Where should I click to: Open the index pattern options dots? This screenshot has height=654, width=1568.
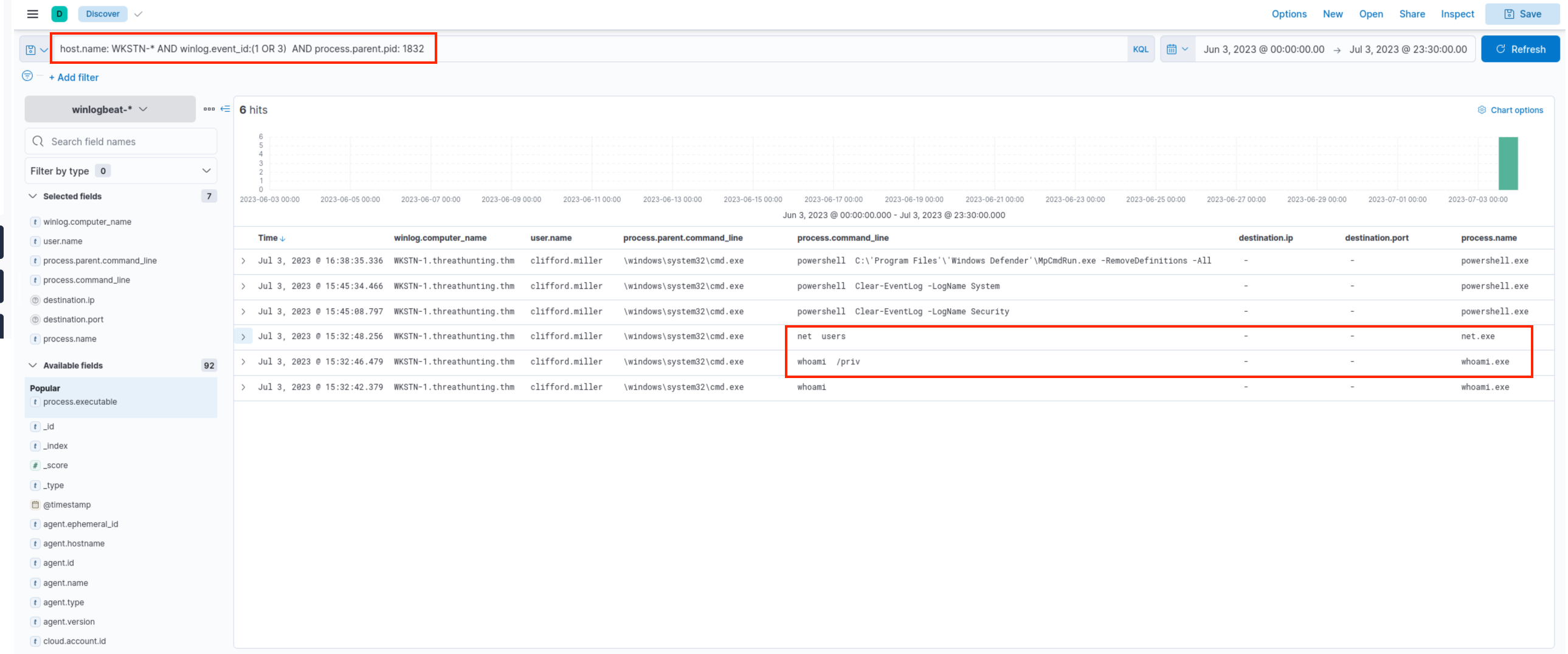(x=209, y=109)
